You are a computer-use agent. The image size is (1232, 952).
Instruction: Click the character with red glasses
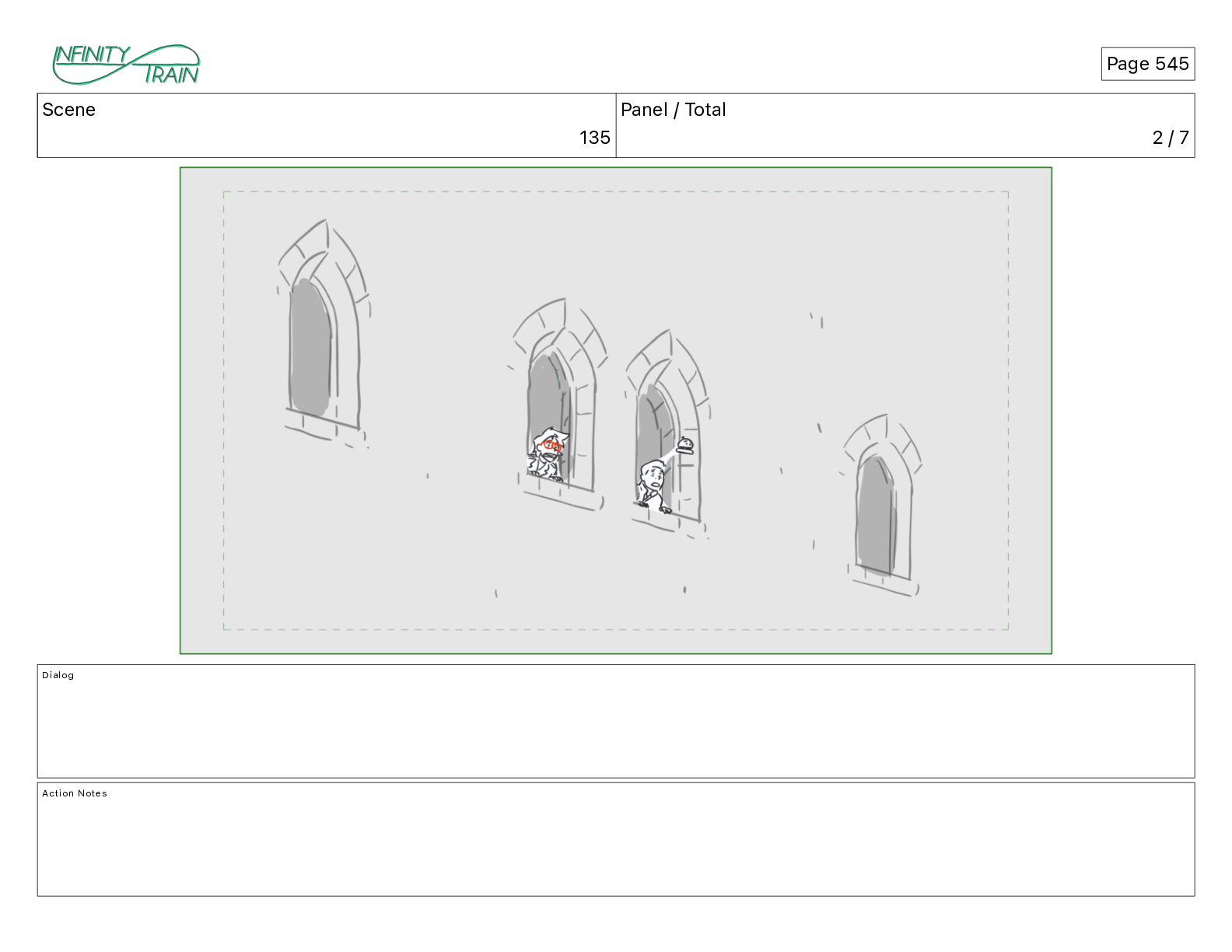click(x=548, y=455)
